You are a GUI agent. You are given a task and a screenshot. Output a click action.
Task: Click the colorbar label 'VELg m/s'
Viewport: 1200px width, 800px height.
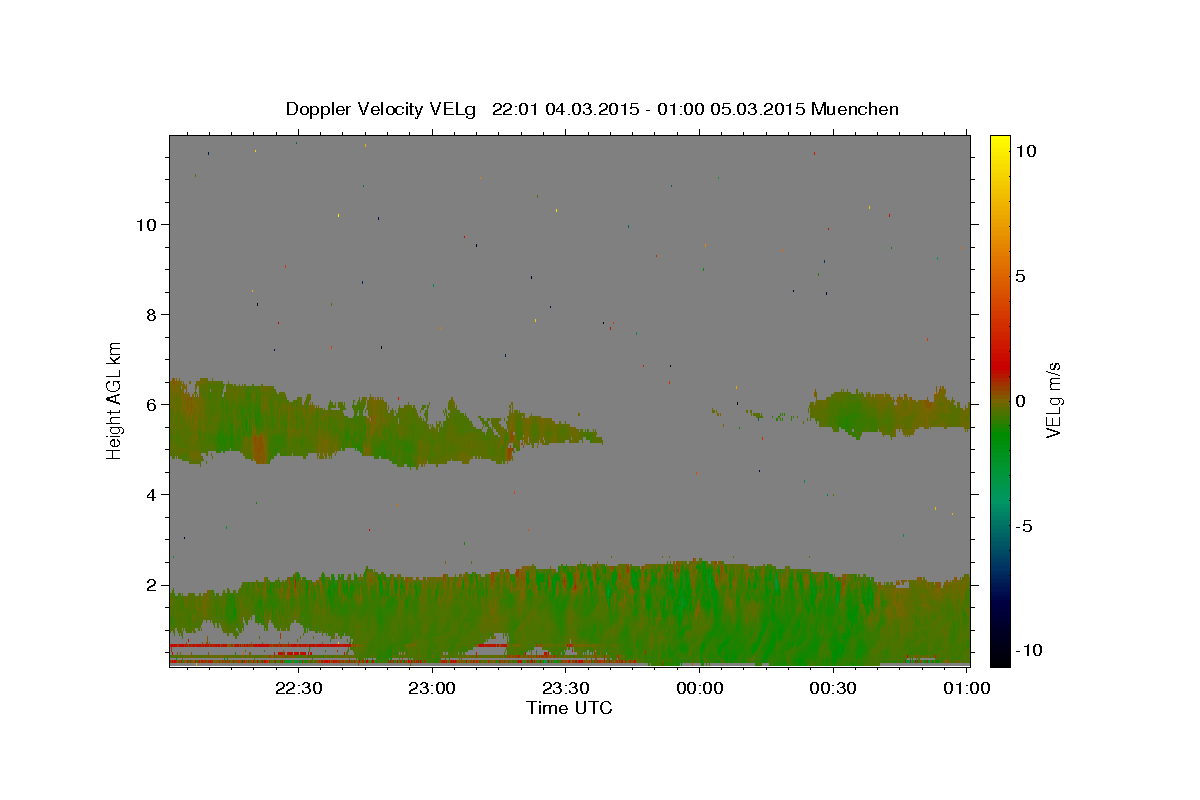point(1053,400)
